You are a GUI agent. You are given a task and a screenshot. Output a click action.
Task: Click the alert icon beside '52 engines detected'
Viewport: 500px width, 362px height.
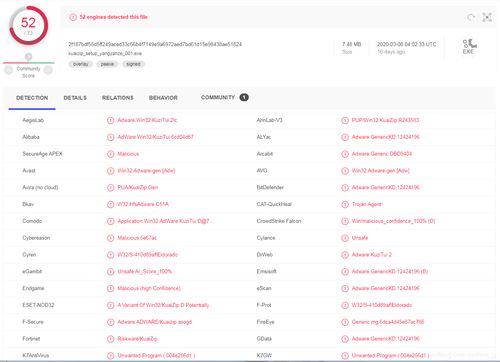pos(73,17)
